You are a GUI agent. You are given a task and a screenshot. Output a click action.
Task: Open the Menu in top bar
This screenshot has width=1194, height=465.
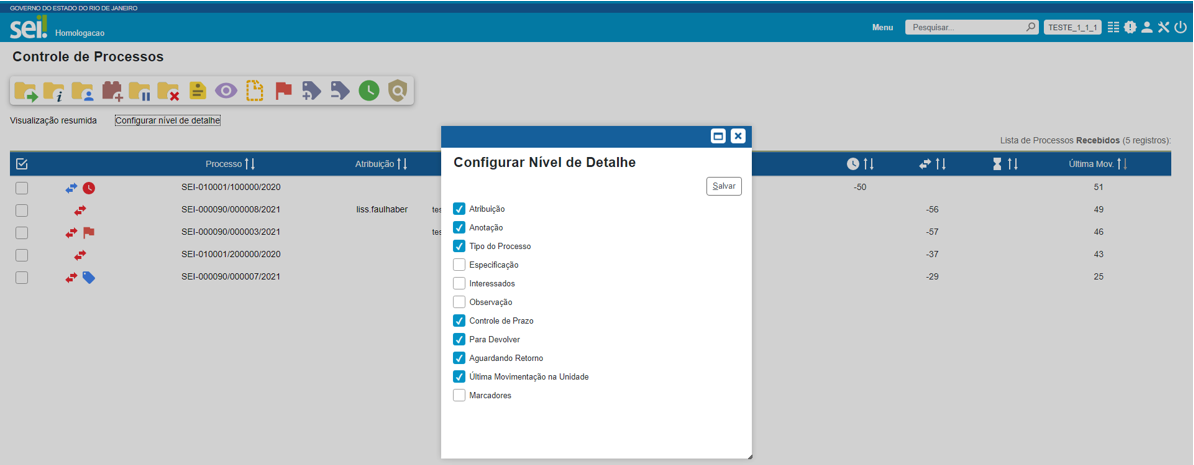(x=882, y=28)
